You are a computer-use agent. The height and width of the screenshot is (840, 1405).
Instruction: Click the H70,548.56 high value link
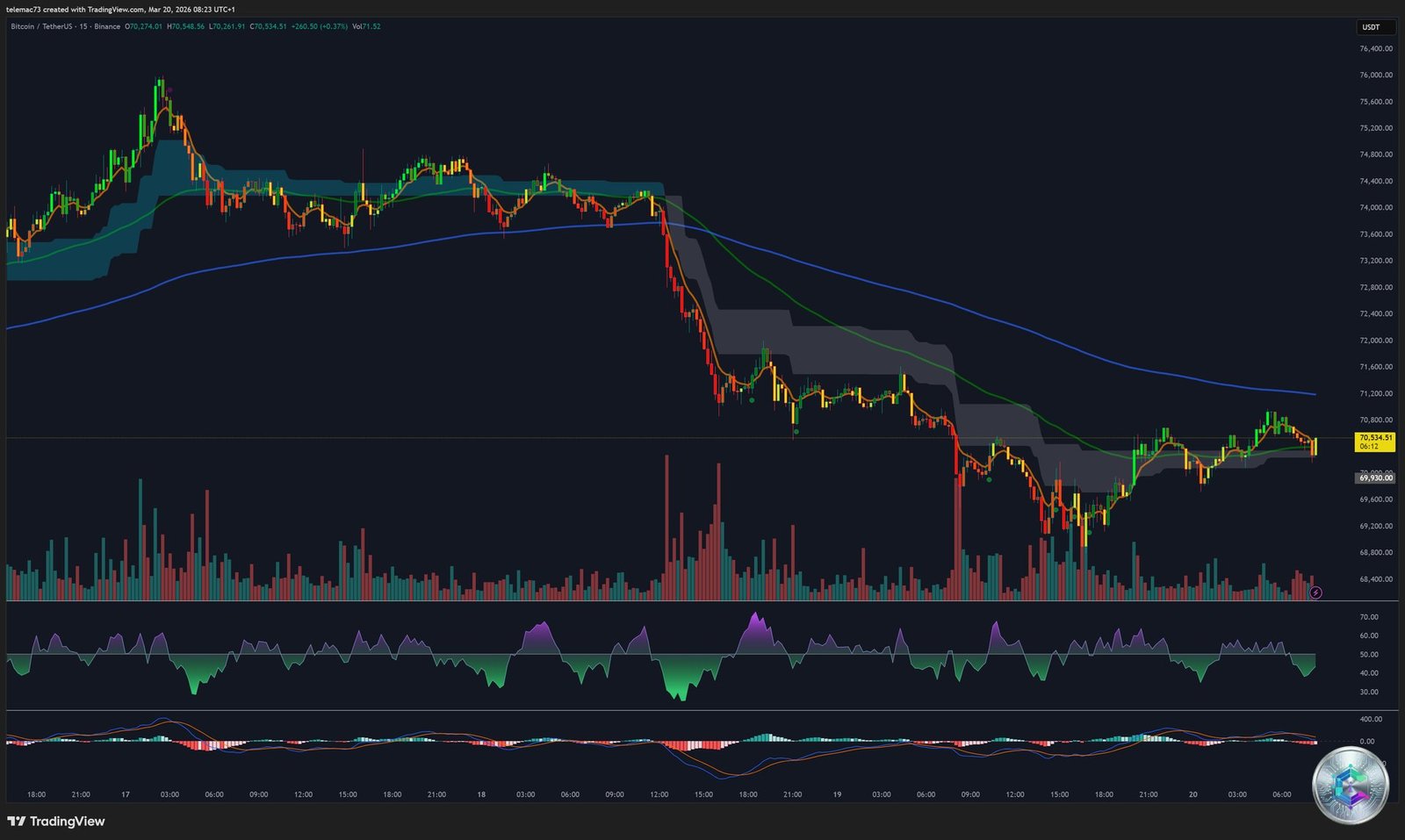[x=184, y=27]
